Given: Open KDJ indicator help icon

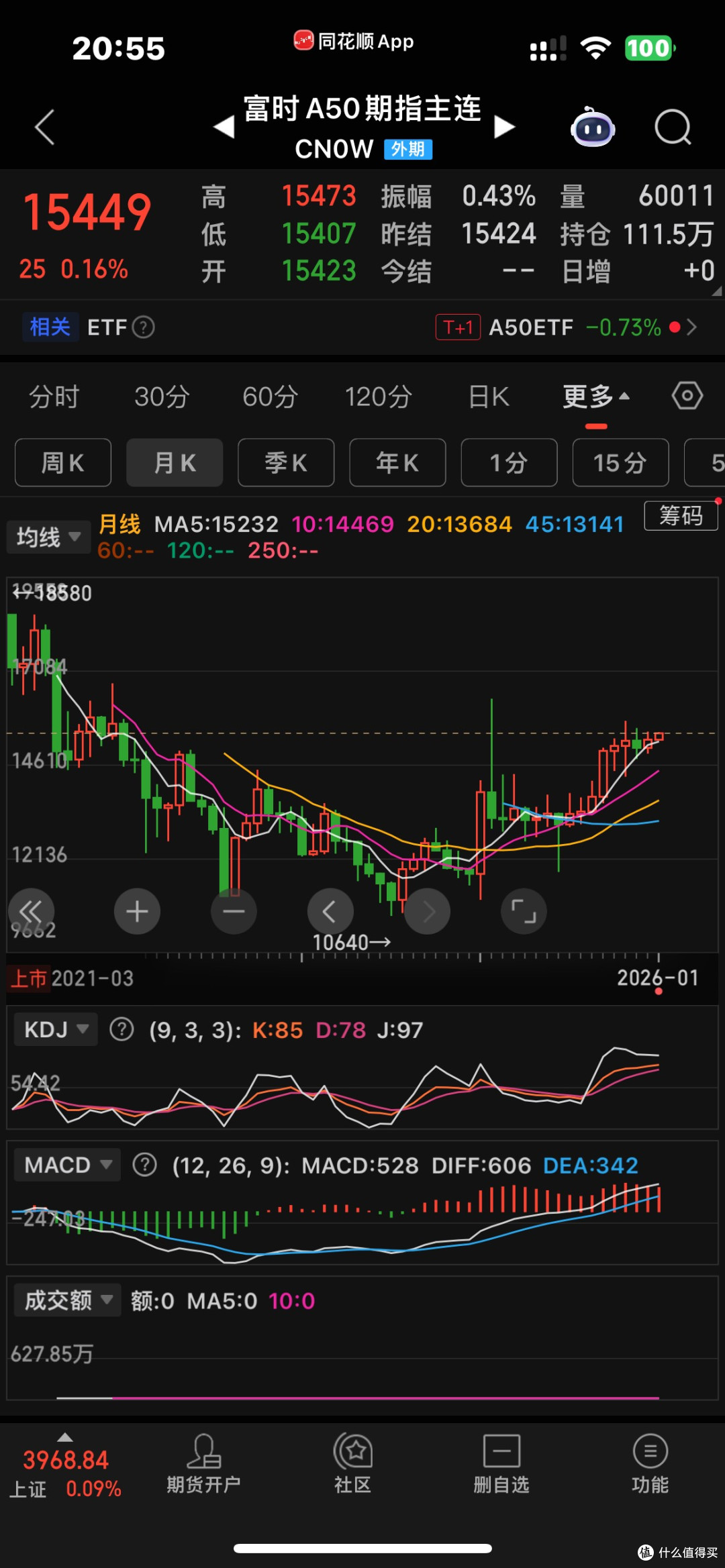Looking at the screenshot, I should [122, 1029].
